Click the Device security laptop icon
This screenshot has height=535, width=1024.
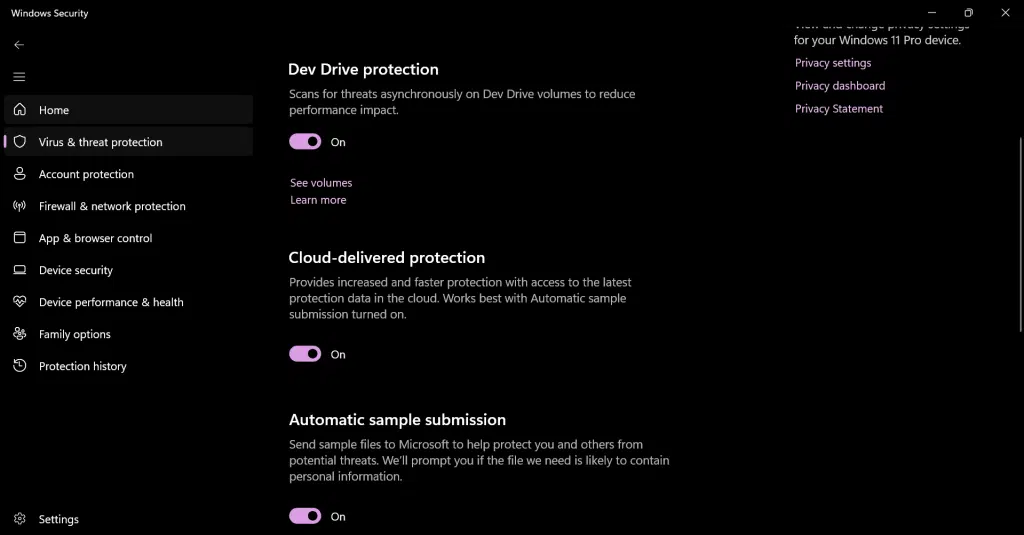pos(19,270)
